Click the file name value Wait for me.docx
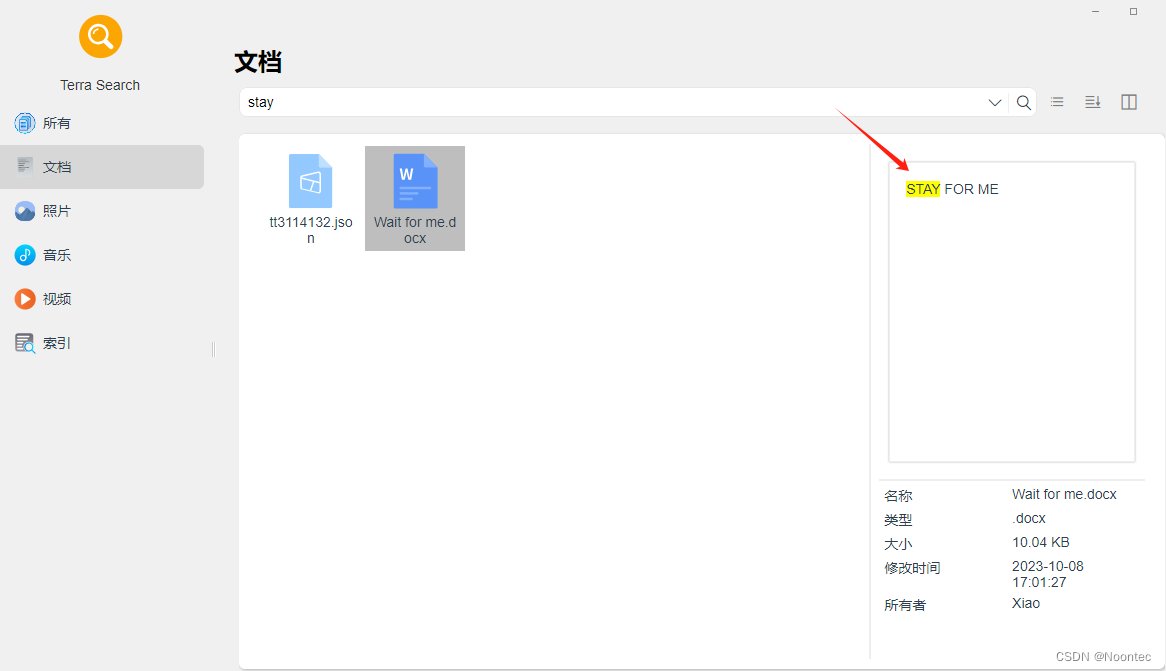This screenshot has width=1166, height=671. click(1064, 494)
